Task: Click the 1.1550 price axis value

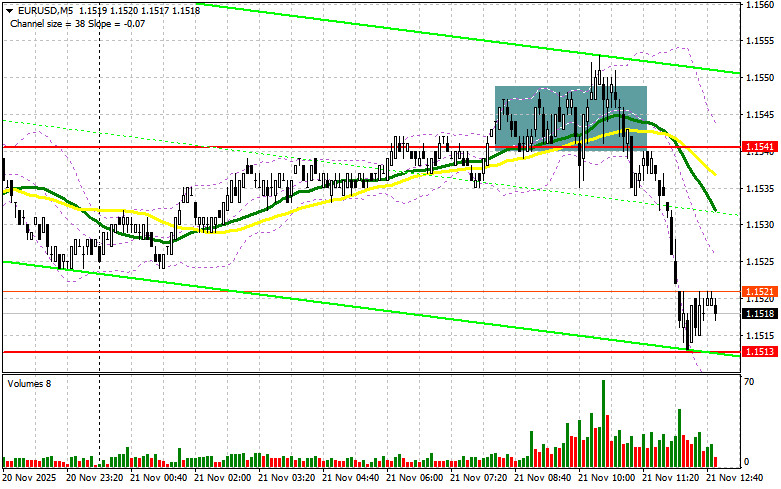Action: coord(760,78)
